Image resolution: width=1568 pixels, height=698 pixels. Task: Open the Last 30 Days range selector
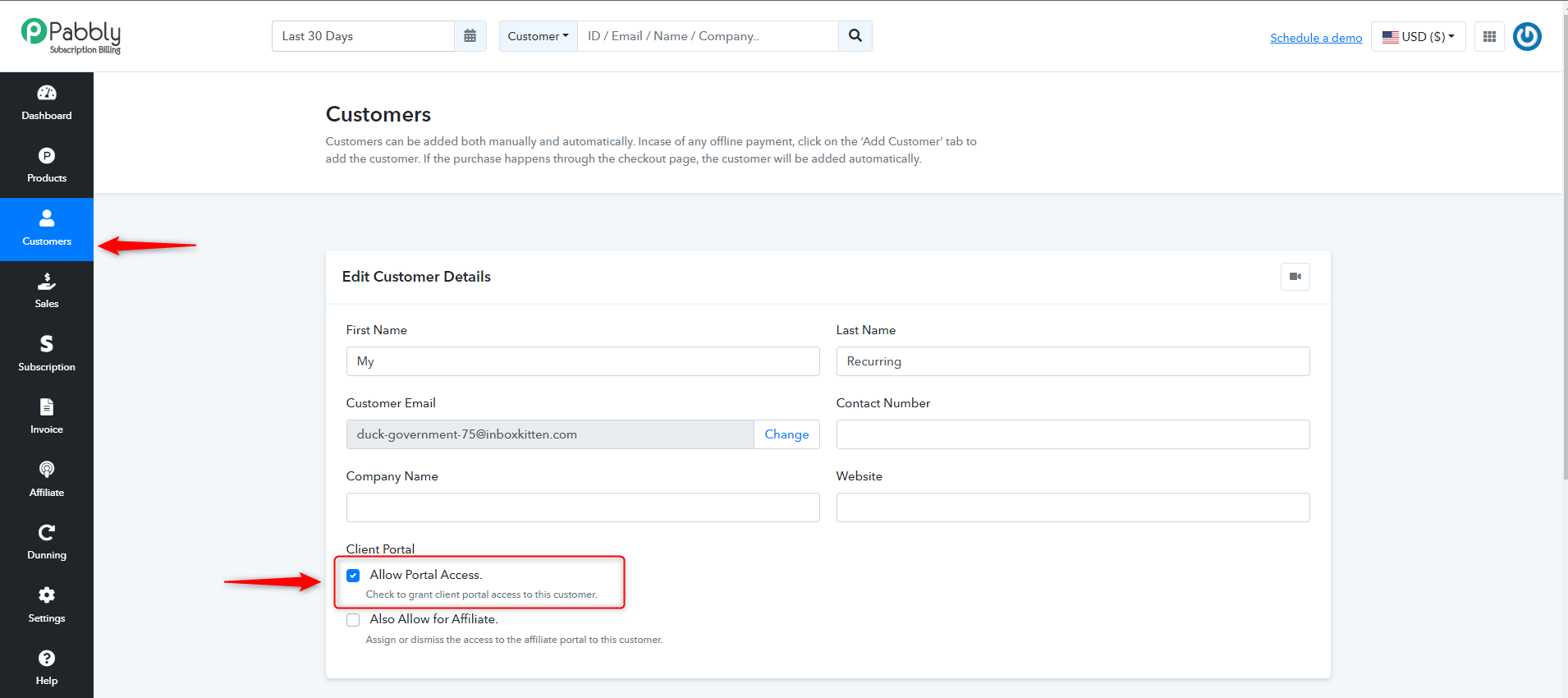pos(363,36)
